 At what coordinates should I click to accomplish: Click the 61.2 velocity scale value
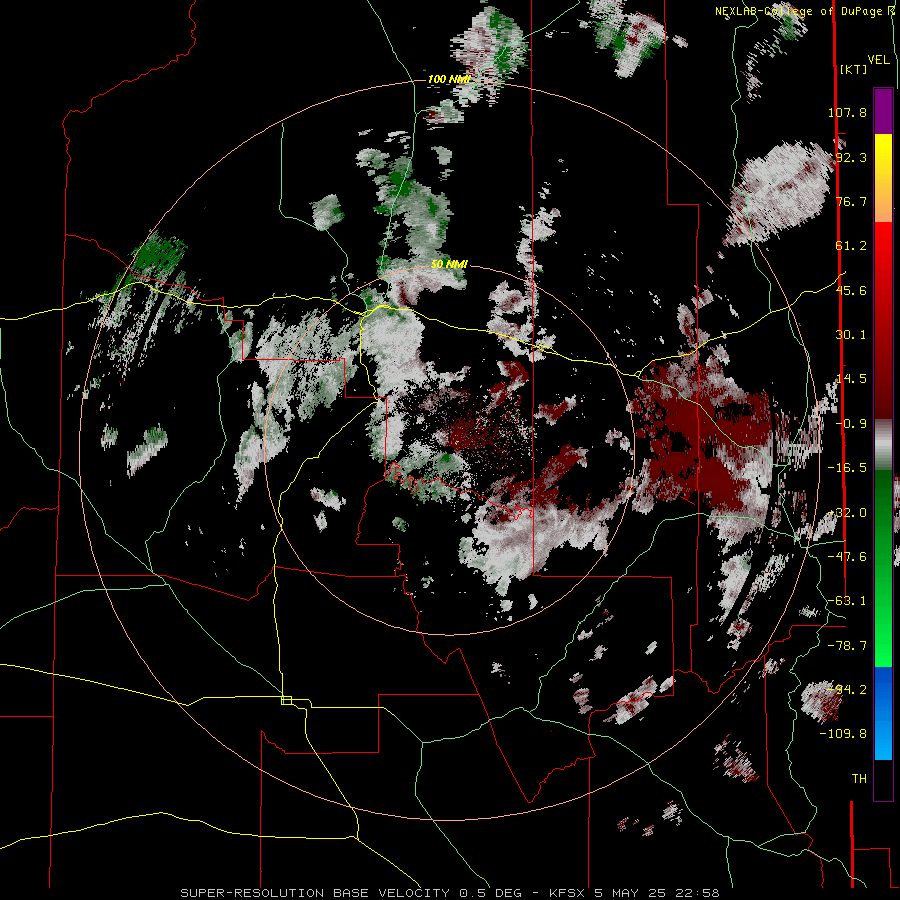tap(851, 246)
